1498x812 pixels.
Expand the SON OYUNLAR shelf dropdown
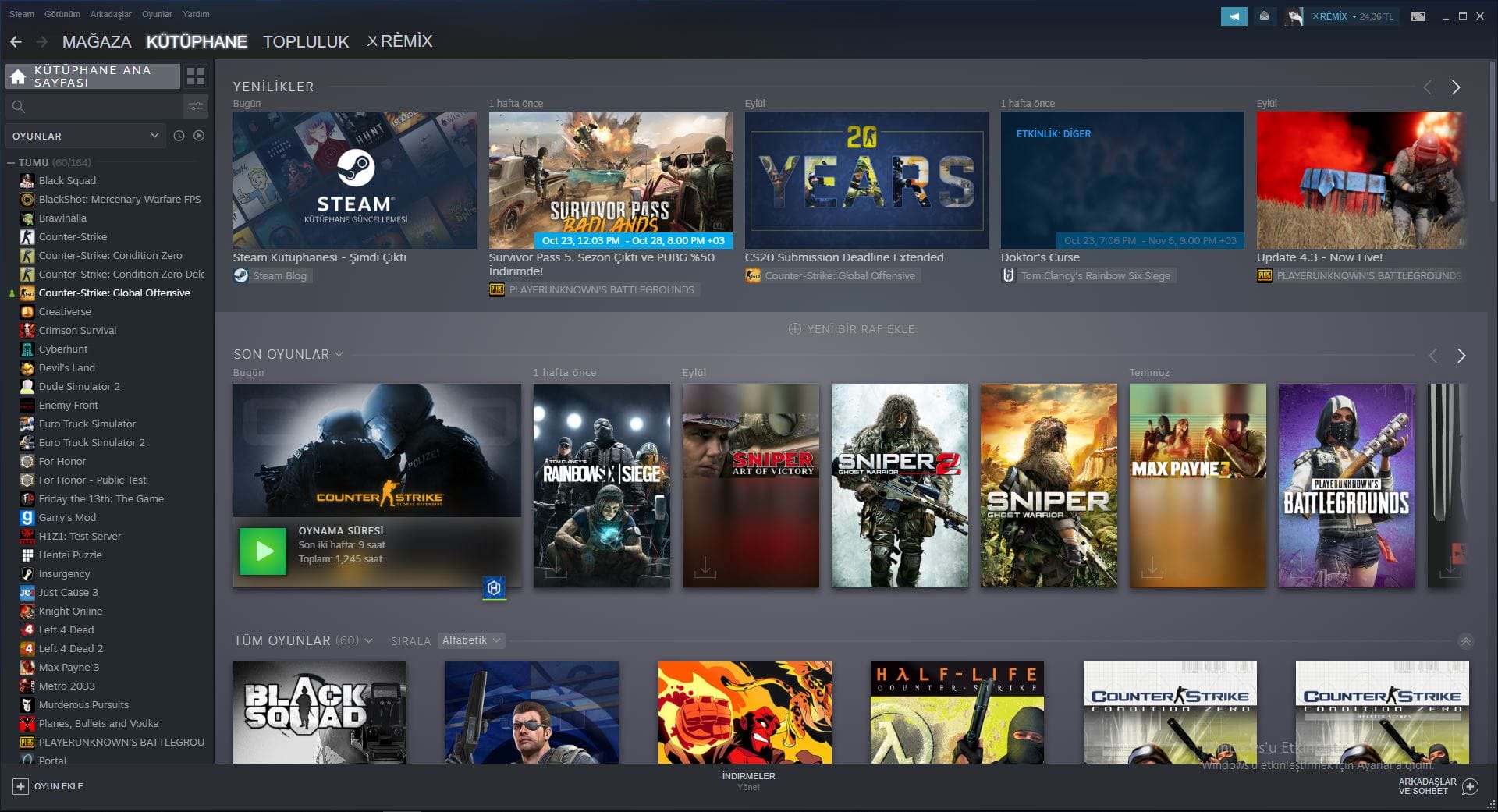pos(339,355)
